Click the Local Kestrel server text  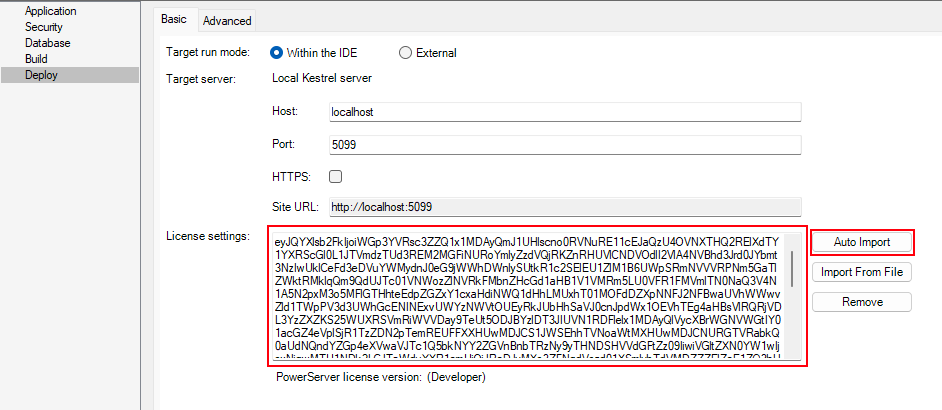321,79
